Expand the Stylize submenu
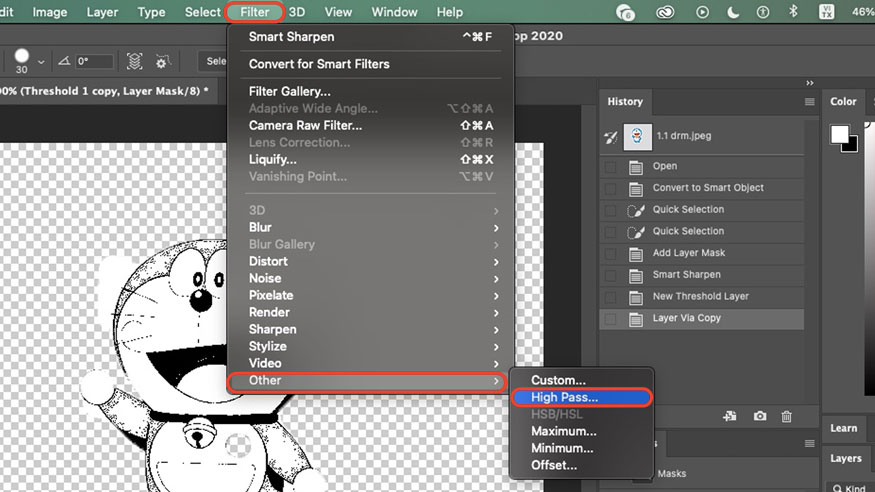The width and height of the screenshot is (875, 492). pyautogui.click(x=371, y=346)
